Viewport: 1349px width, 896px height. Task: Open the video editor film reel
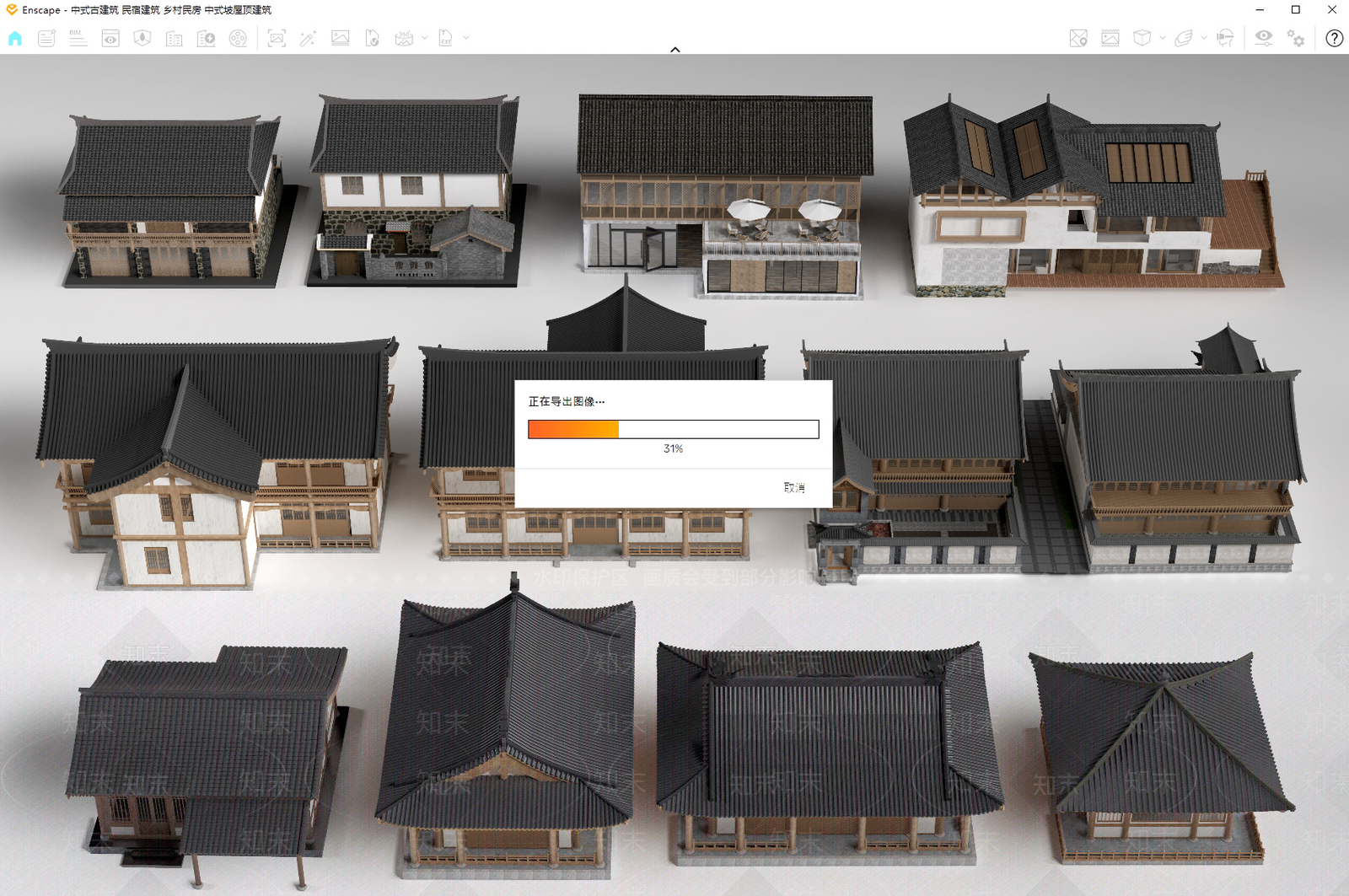[x=239, y=38]
